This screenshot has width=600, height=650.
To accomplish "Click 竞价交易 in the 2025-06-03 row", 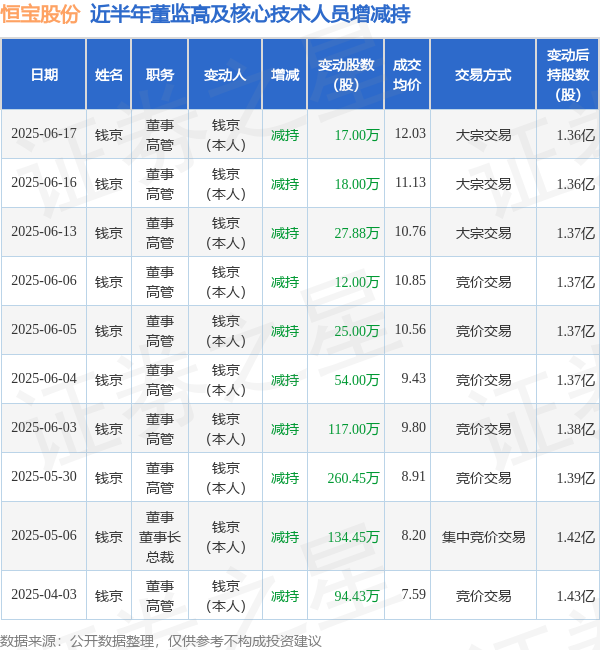I will [483, 429].
